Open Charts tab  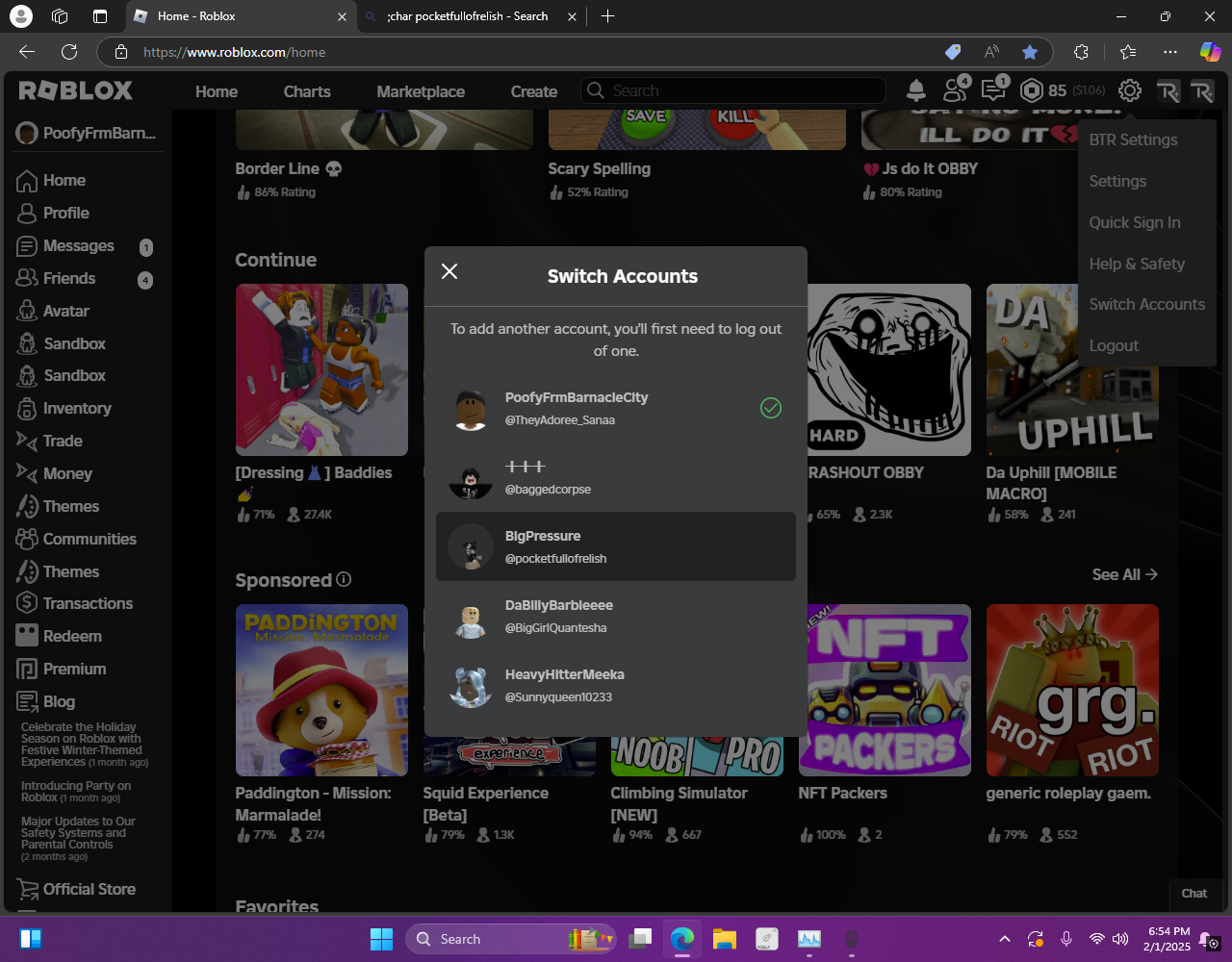pos(307,91)
